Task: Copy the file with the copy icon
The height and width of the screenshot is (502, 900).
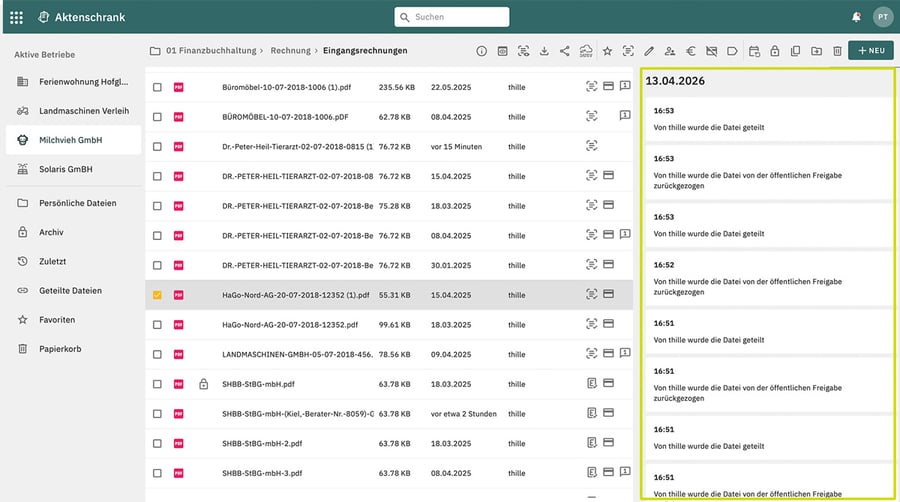Action: coord(796,51)
